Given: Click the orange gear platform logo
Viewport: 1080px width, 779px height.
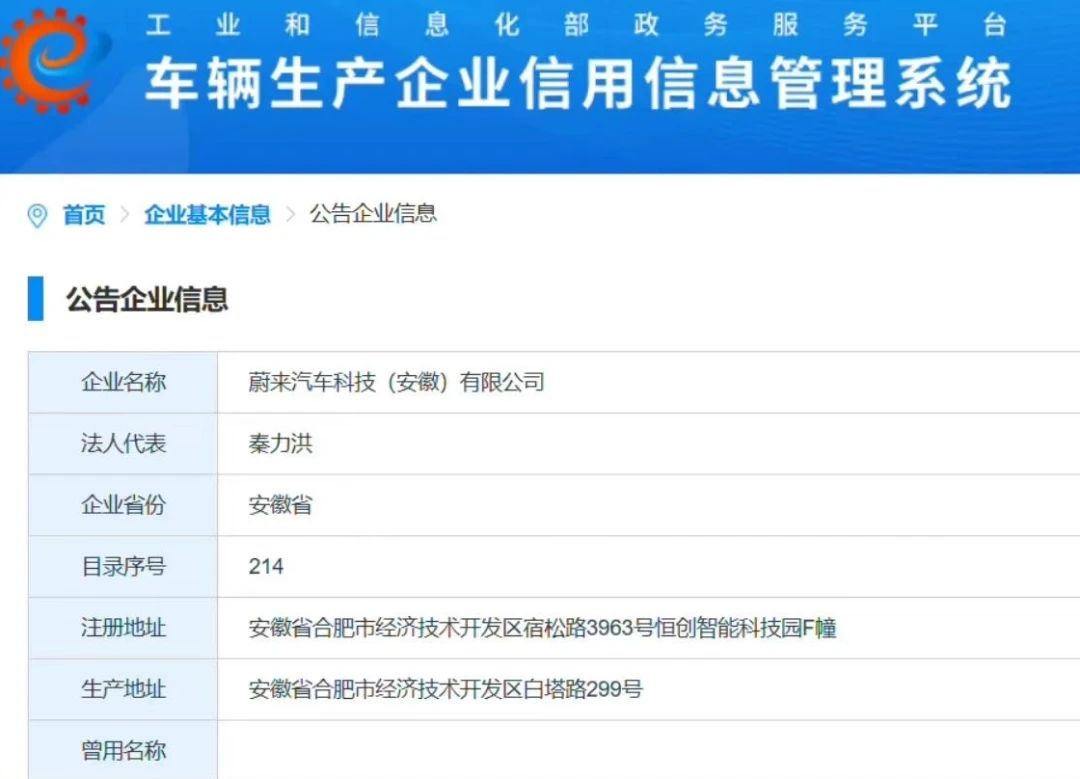Looking at the screenshot, I should 52,58.
